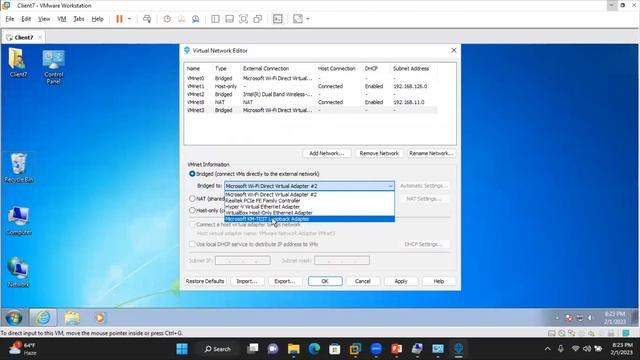This screenshot has height=360, width=640.
Task: Choose Microsoft Wi-Fi Direct Virtual Adapter #2 in list
Action: (309, 195)
